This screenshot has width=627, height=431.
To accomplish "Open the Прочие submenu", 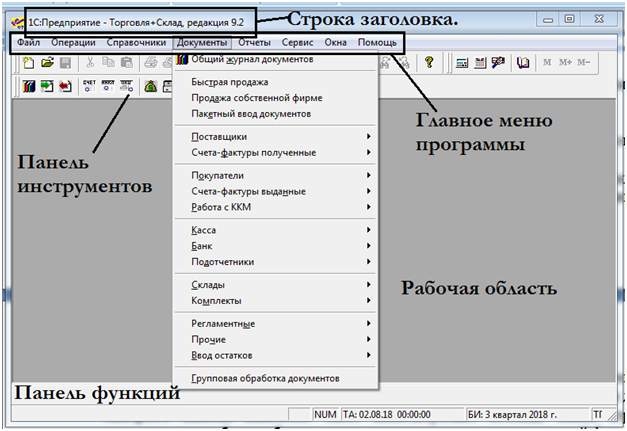I will 276,339.
